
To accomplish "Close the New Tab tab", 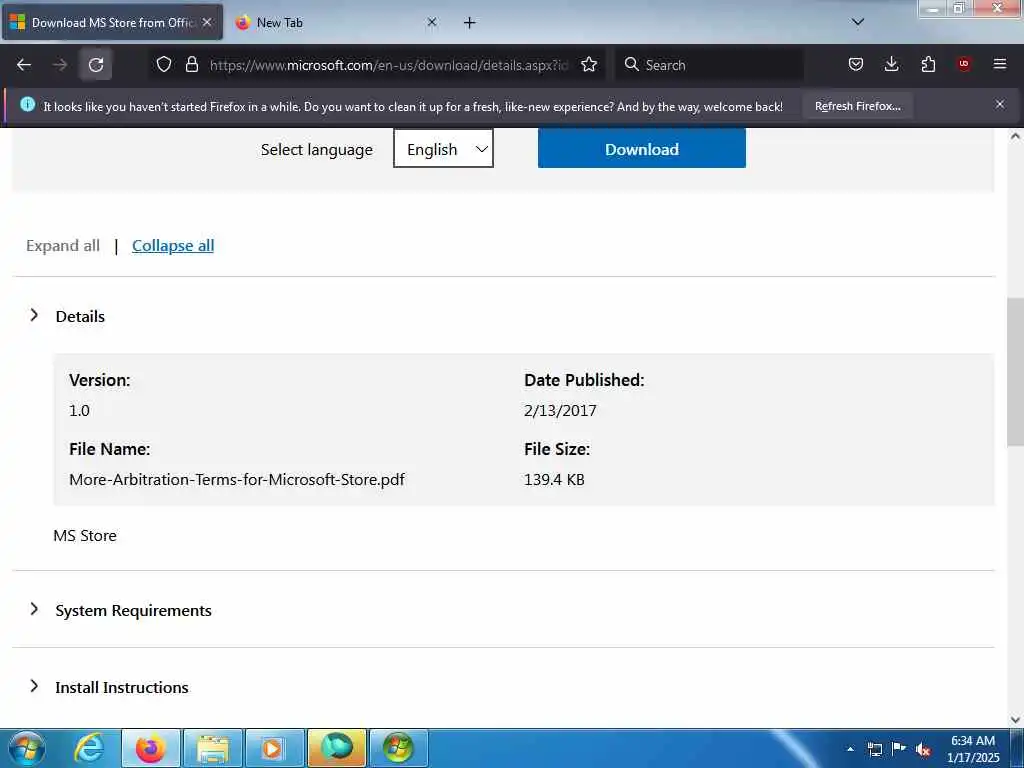I will click(x=432, y=22).
